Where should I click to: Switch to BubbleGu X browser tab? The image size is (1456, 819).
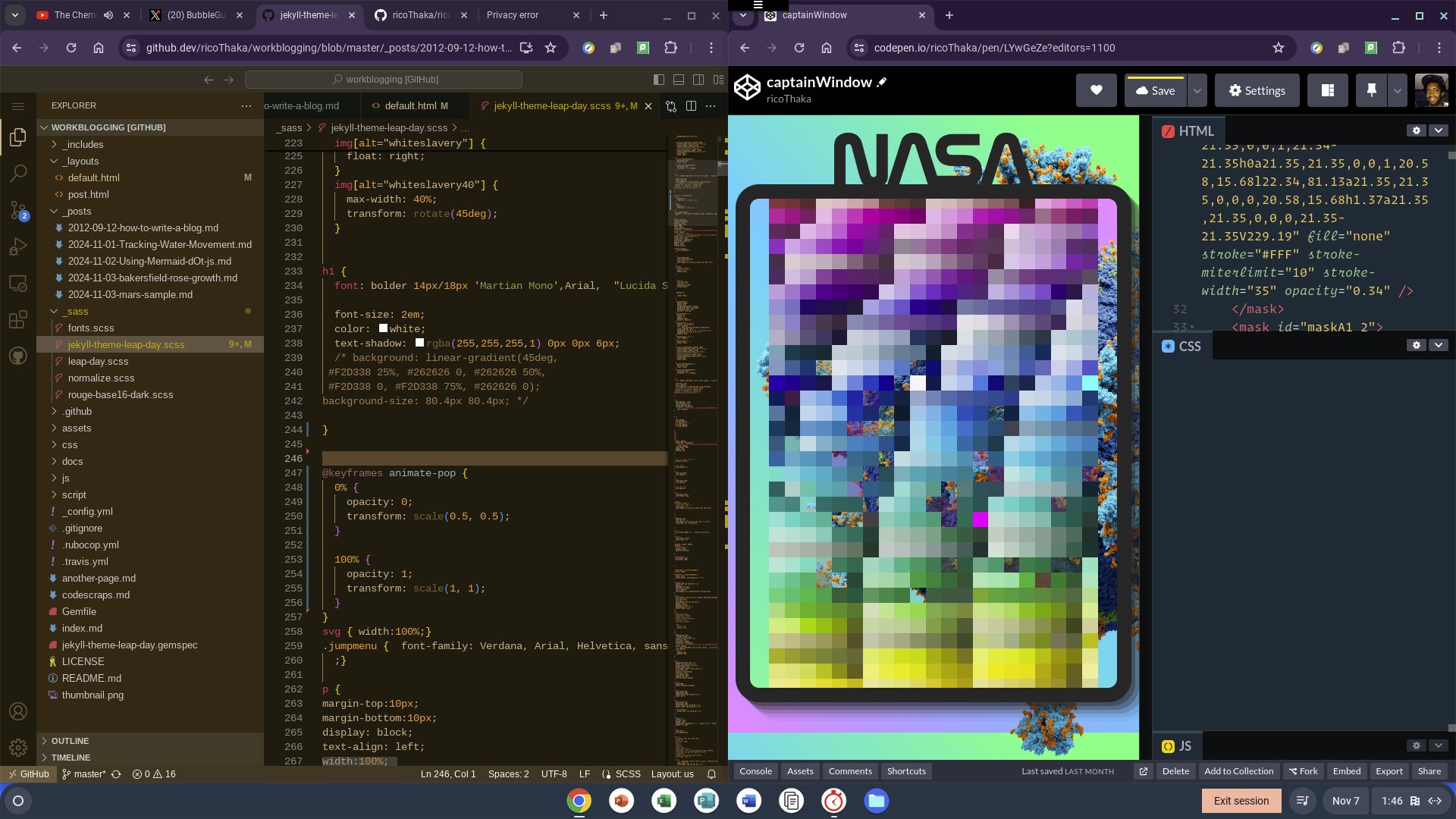coord(195,15)
